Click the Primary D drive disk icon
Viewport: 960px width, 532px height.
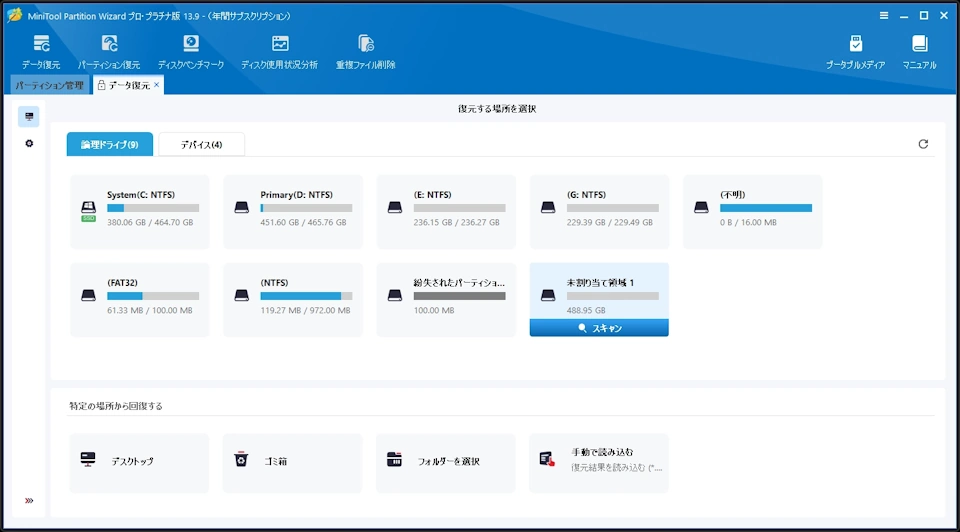(242, 208)
